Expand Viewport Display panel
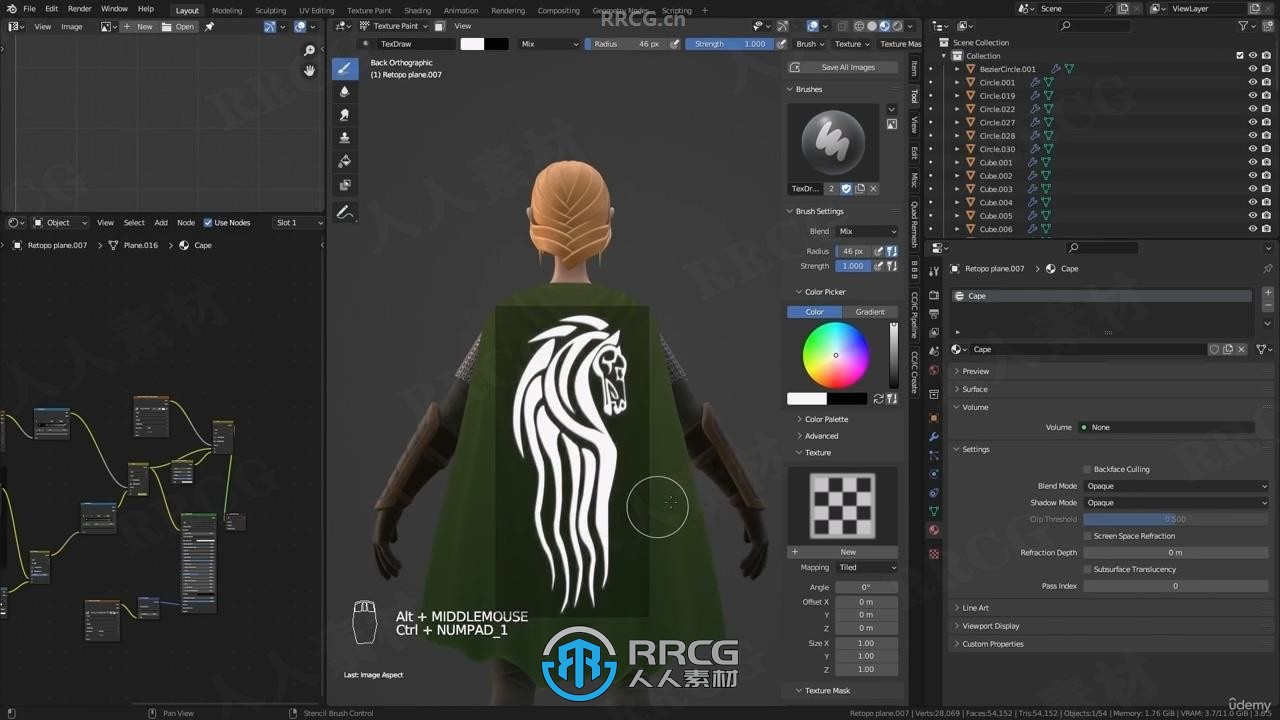This screenshot has width=1280, height=720. (x=990, y=626)
